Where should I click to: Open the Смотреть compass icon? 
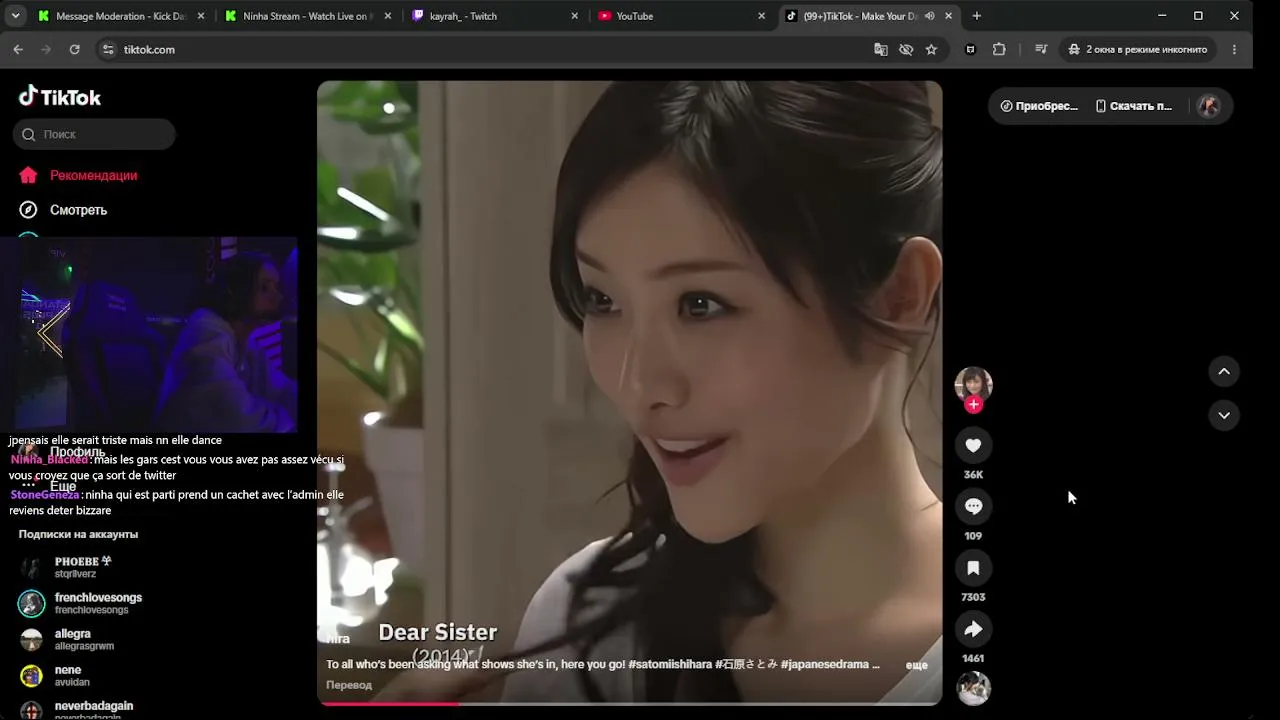(x=28, y=210)
